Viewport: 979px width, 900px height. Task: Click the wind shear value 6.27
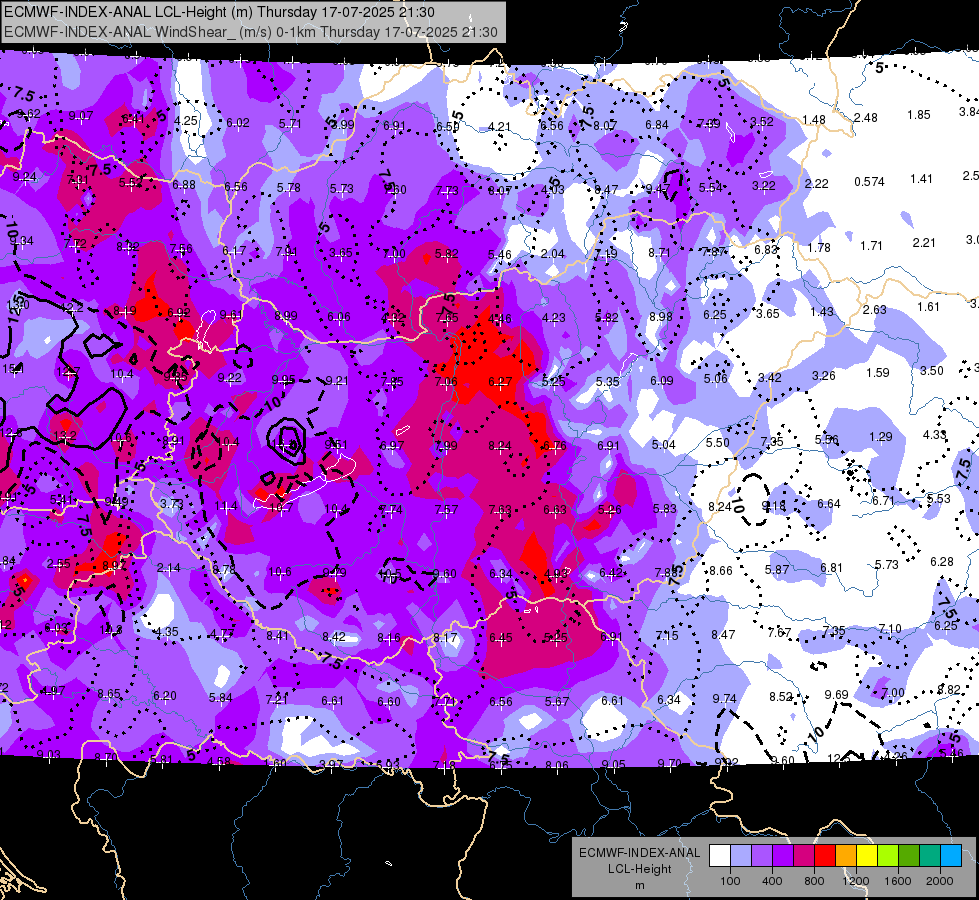[x=500, y=382]
